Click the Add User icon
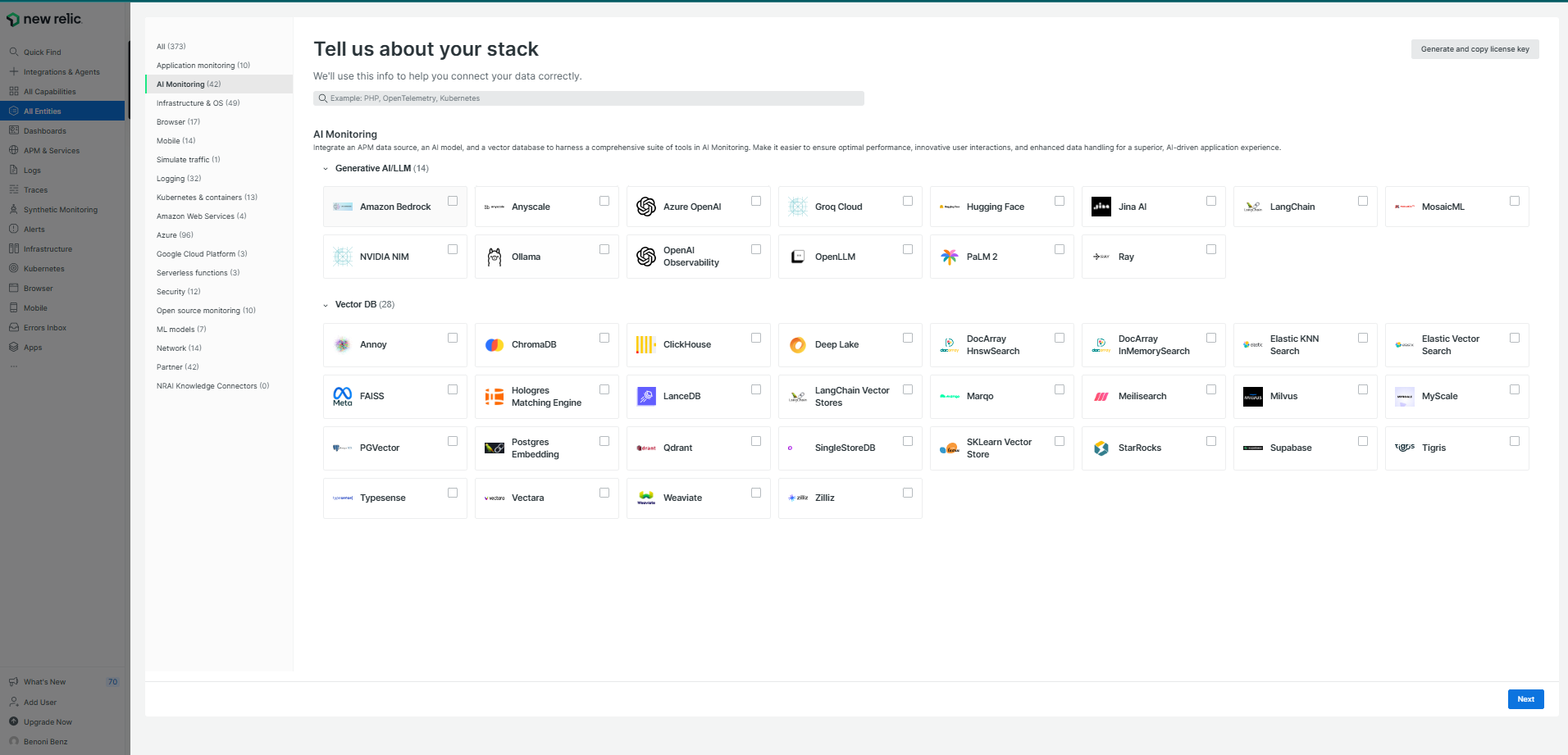This screenshot has width=1568, height=755. (13, 702)
